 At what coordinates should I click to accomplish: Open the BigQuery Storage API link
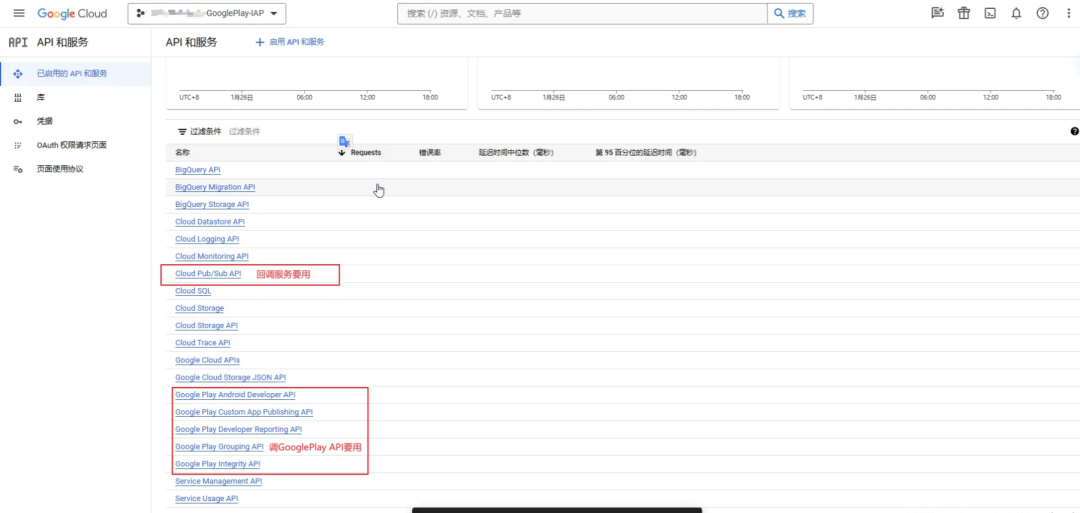point(212,205)
